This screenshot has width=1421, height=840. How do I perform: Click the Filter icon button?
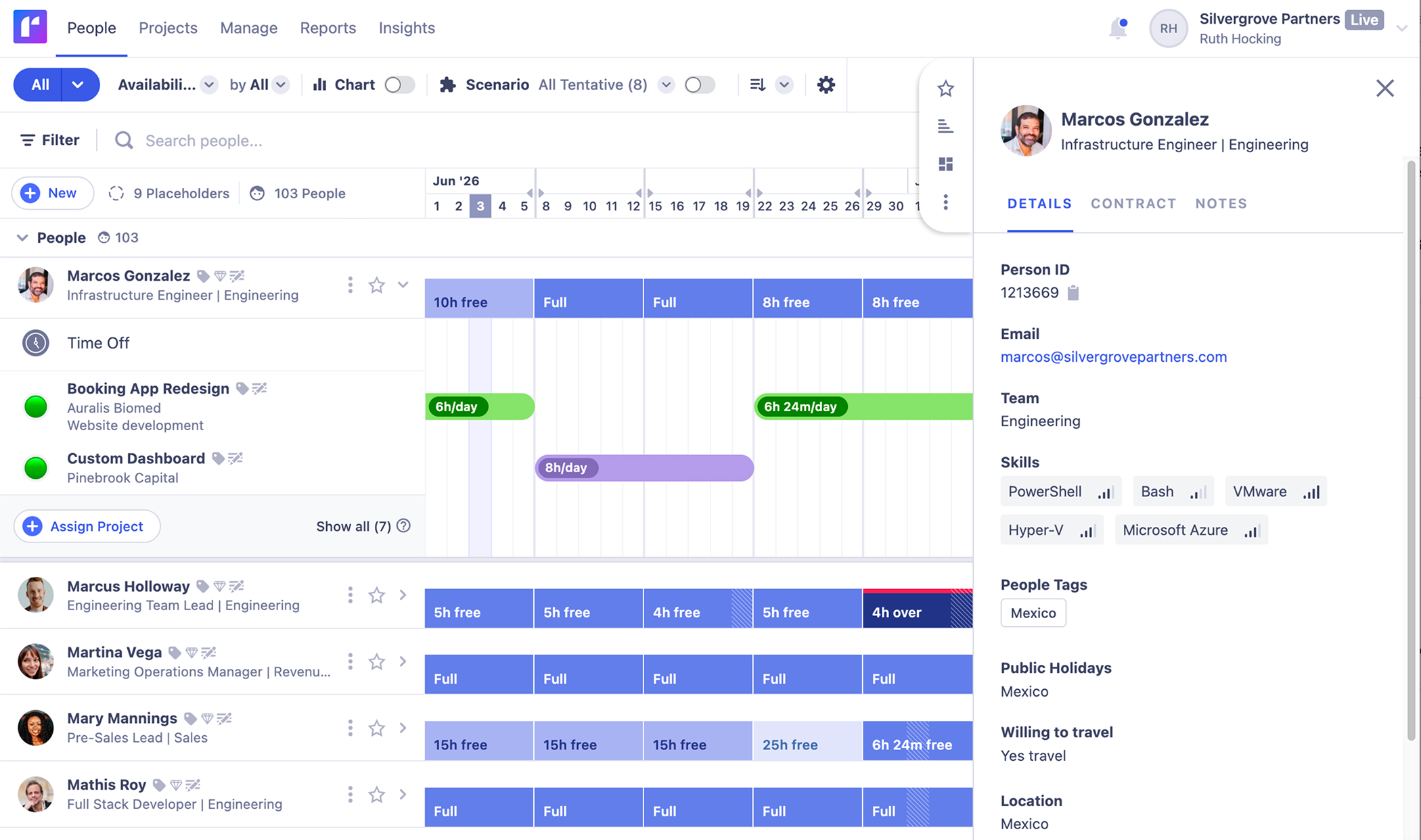point(50,140)
